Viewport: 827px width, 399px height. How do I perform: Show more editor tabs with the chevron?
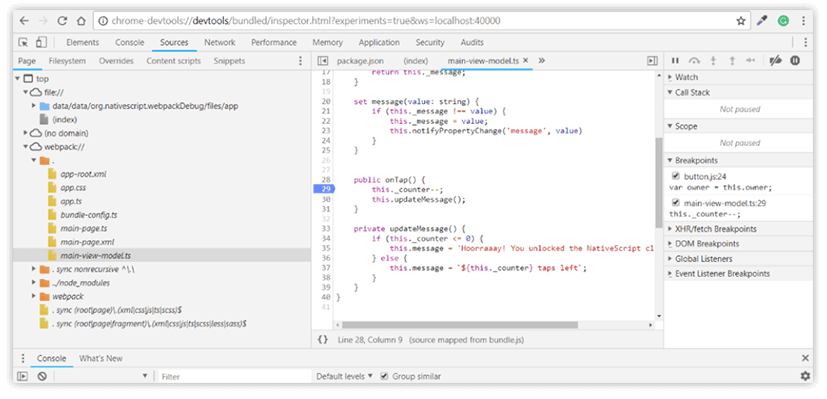point(542,61)
